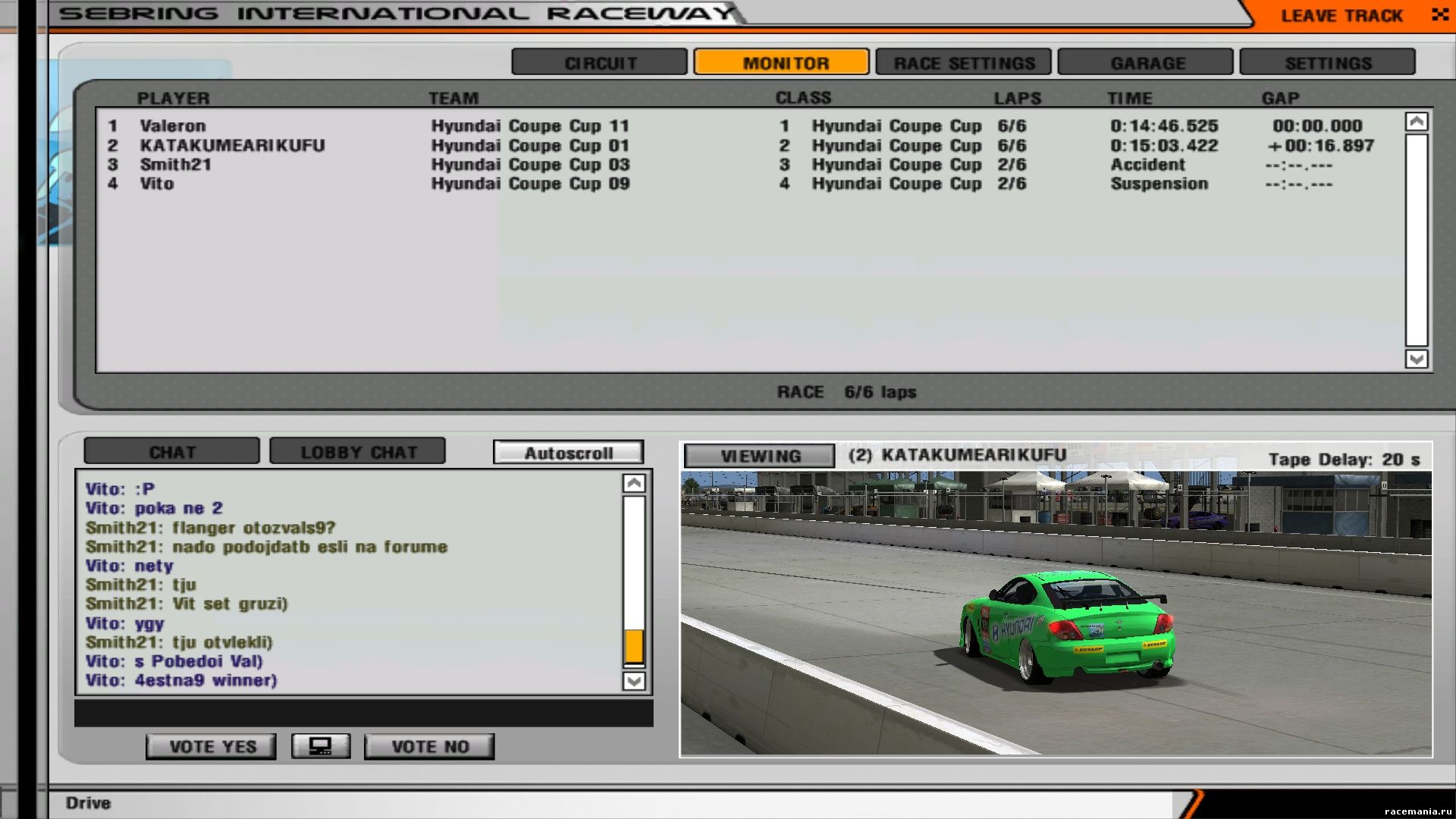Viewport: 1456px width, 819px height.
Task: Click team Hyundai Coupe Cup 03
Action: (530, 165)
